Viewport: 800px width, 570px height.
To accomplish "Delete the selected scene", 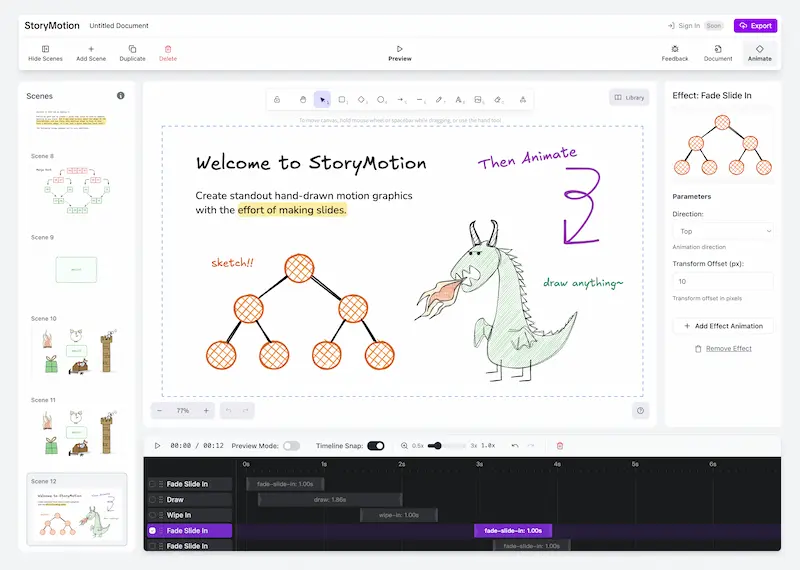I will tap(168, 53).
